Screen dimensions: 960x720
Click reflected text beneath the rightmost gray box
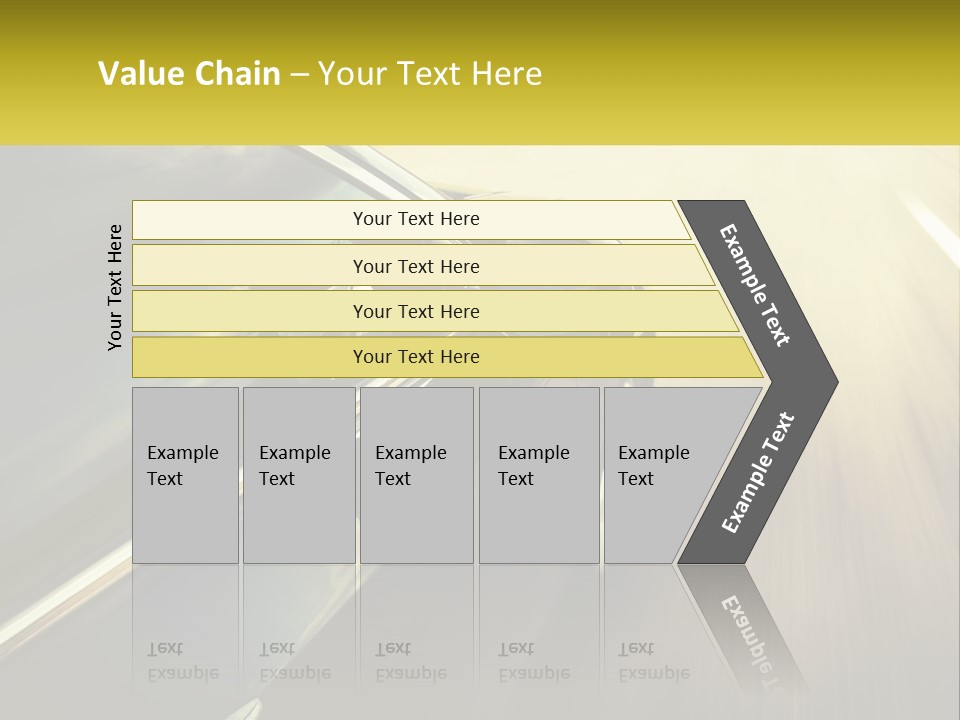click(x=653, y=661)
